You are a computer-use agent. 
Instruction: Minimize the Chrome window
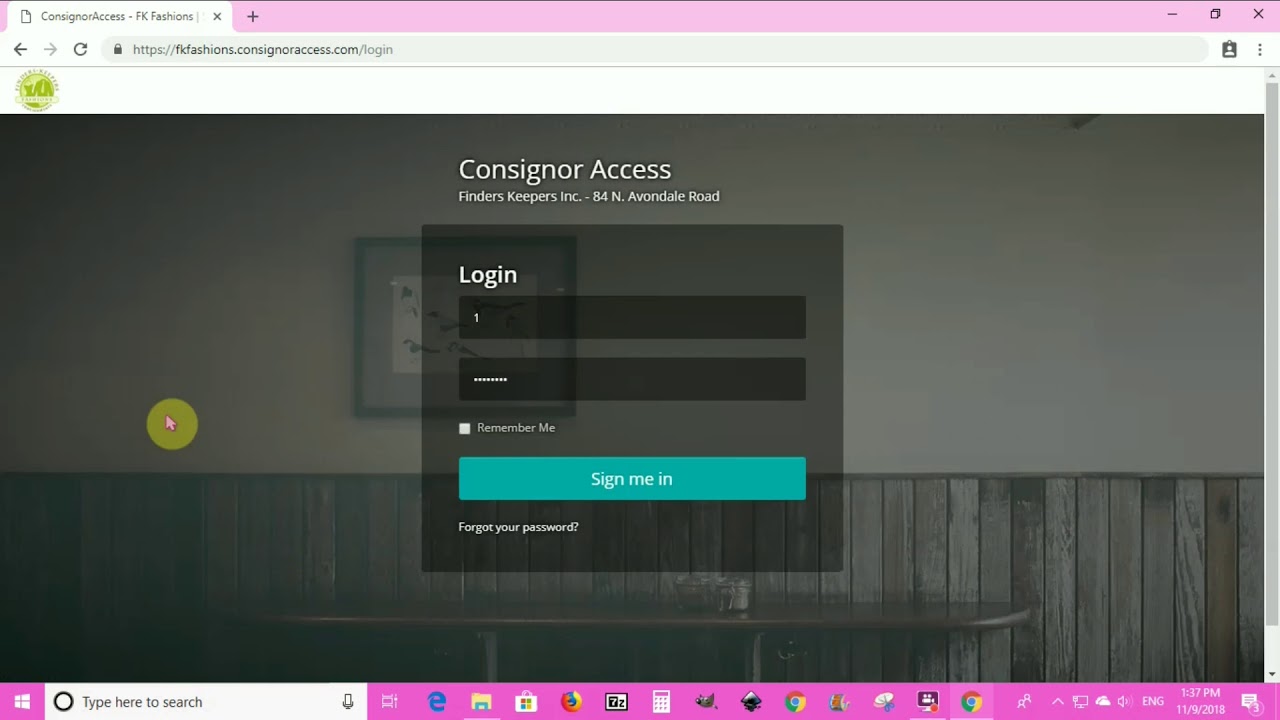coord(1172,14)
